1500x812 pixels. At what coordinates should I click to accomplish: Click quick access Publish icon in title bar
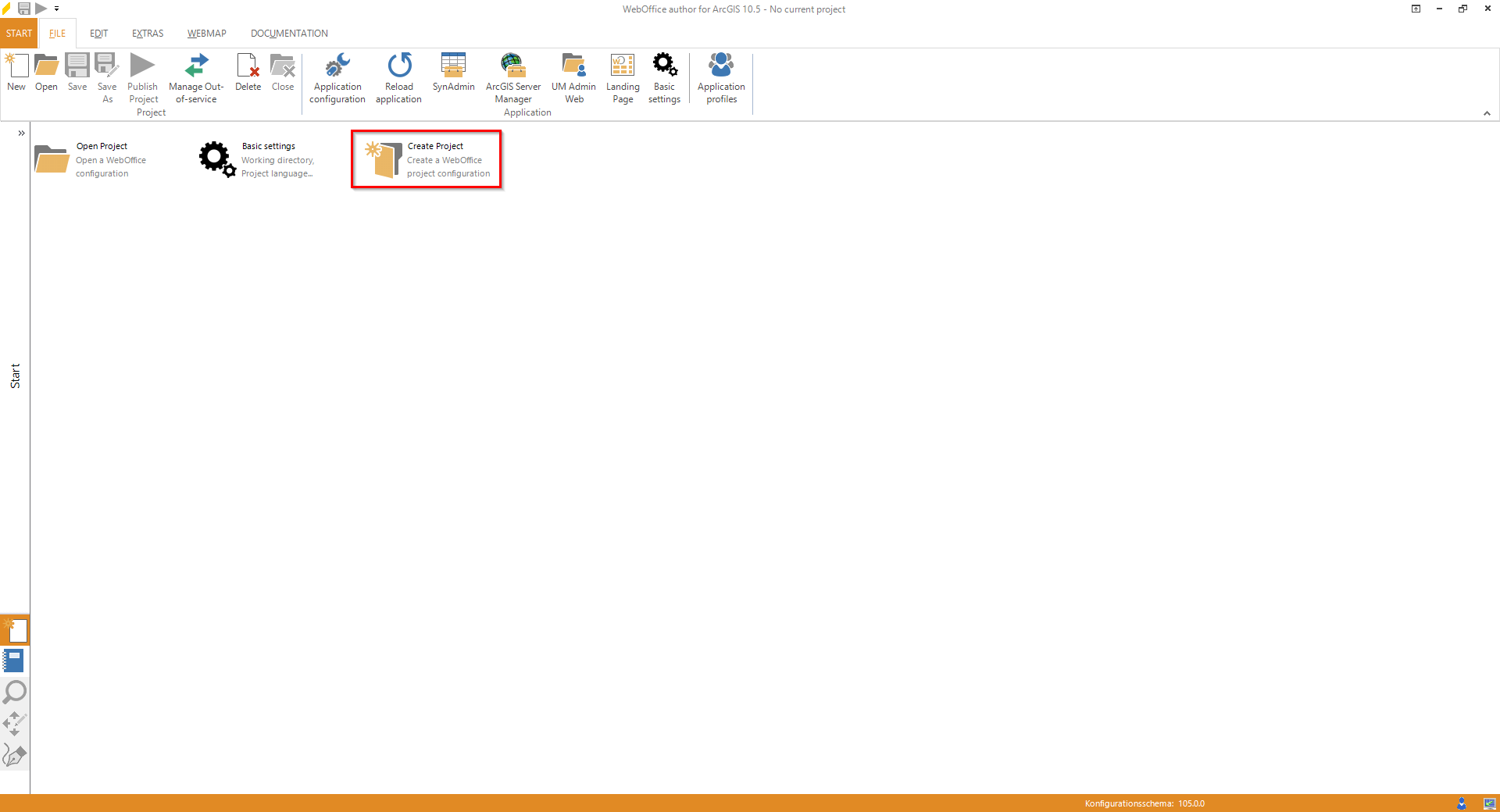41,9
